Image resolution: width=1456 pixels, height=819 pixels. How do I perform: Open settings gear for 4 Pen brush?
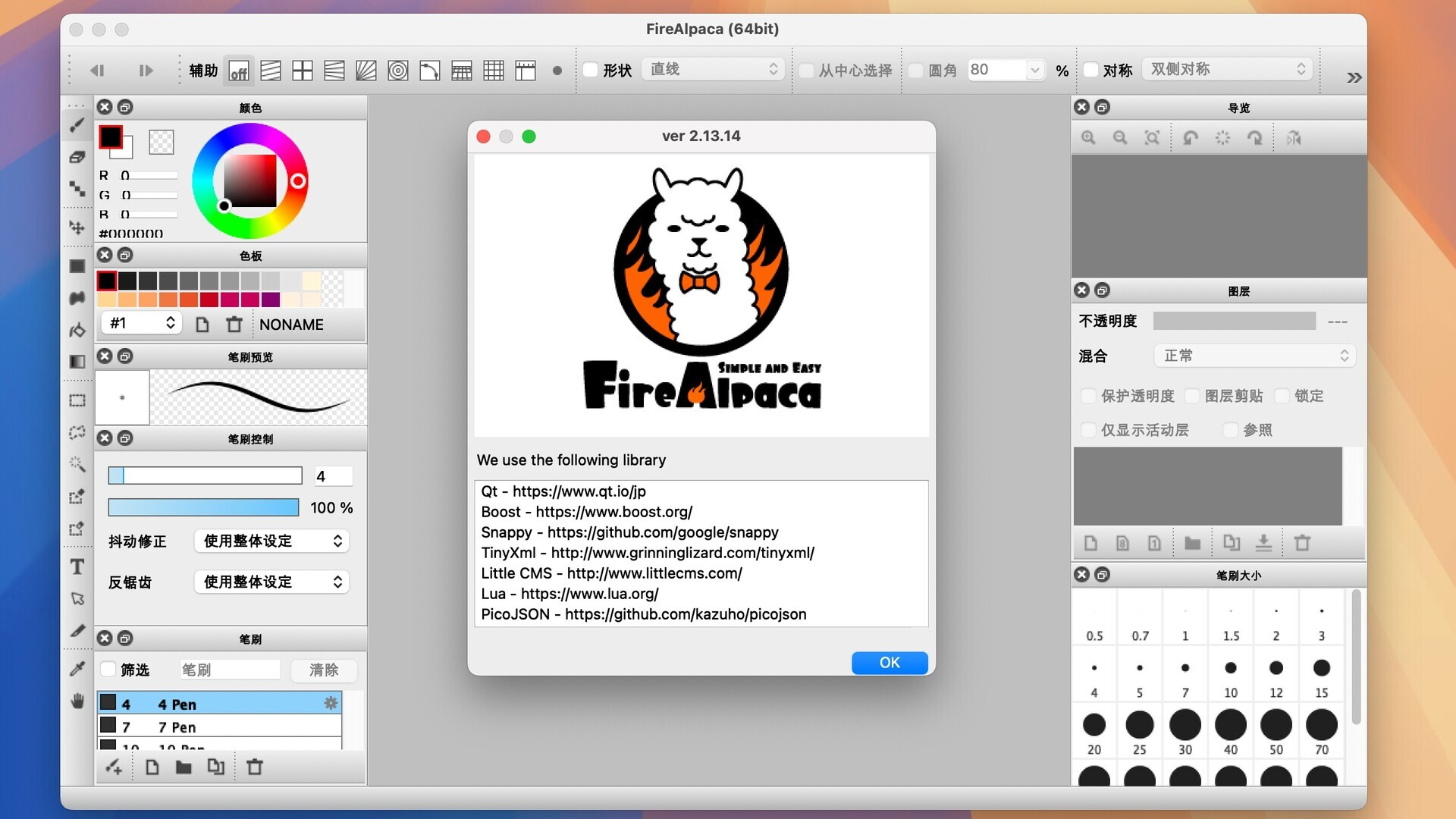click(331, 703)
